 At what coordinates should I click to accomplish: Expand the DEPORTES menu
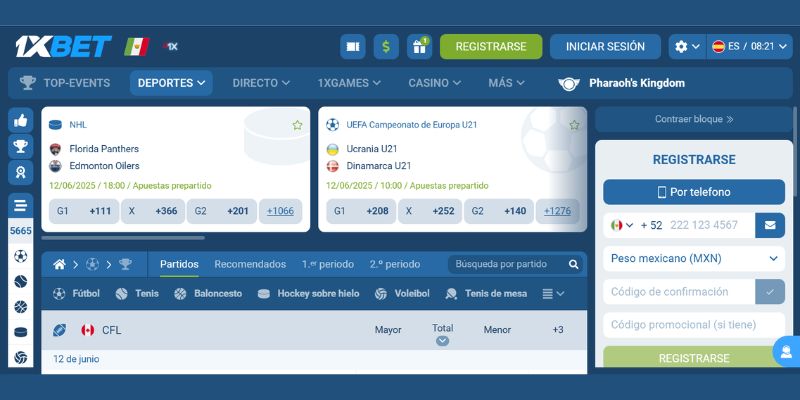(x=171, y=83)
